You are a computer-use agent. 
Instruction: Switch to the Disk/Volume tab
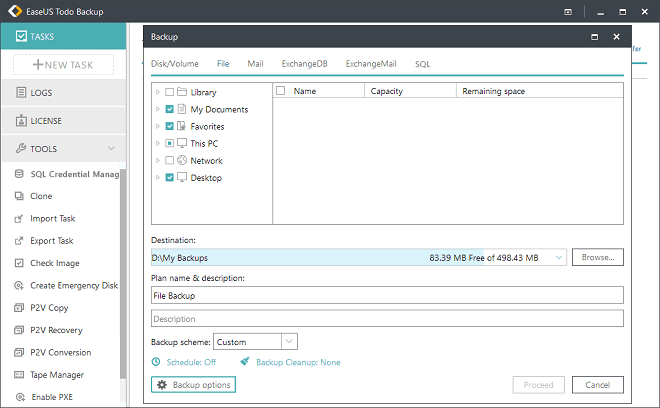click(175, 64)
